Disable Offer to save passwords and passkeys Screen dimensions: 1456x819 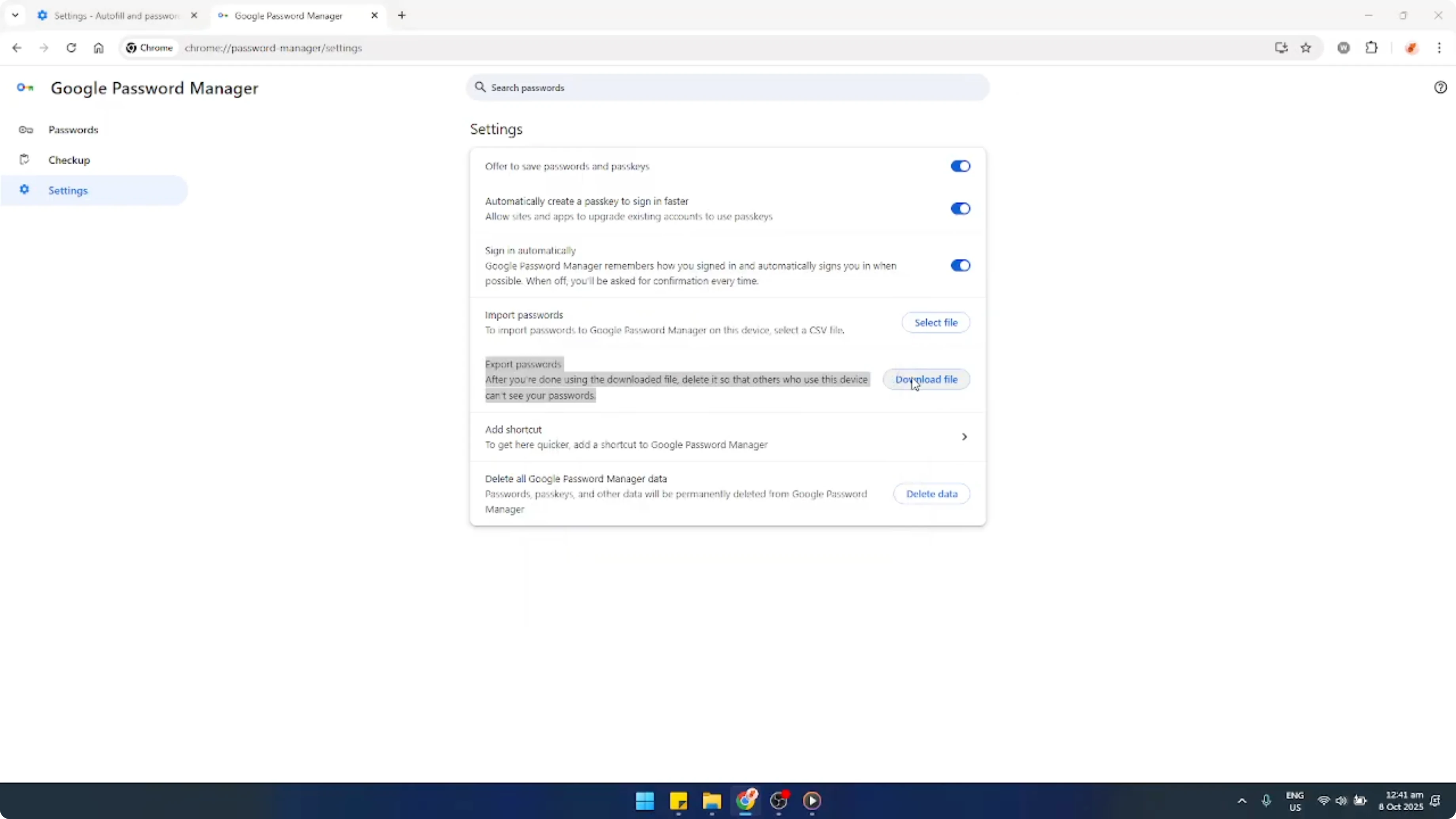click(x=960, y=166)
